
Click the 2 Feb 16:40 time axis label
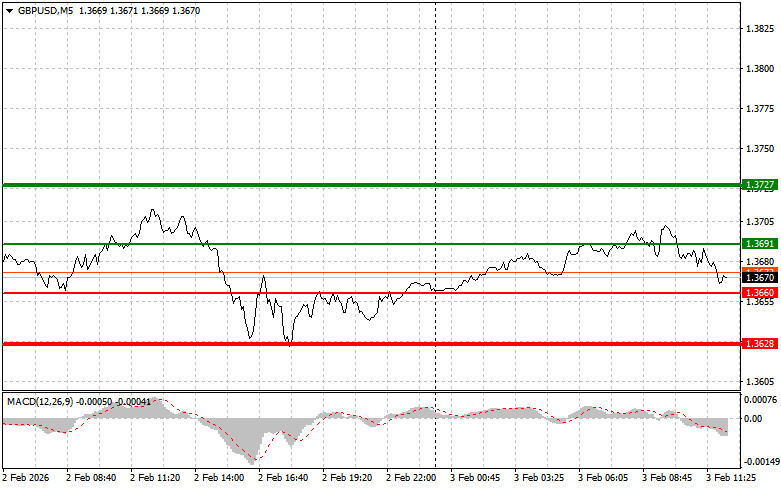pyautogui.click(x=283, y=478)
